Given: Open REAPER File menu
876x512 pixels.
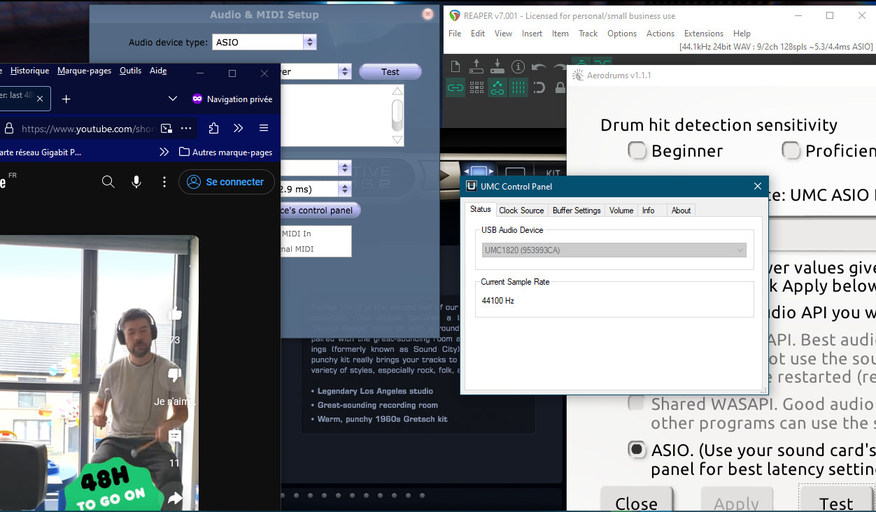Looking at the screenshot, I should (455, 34).
